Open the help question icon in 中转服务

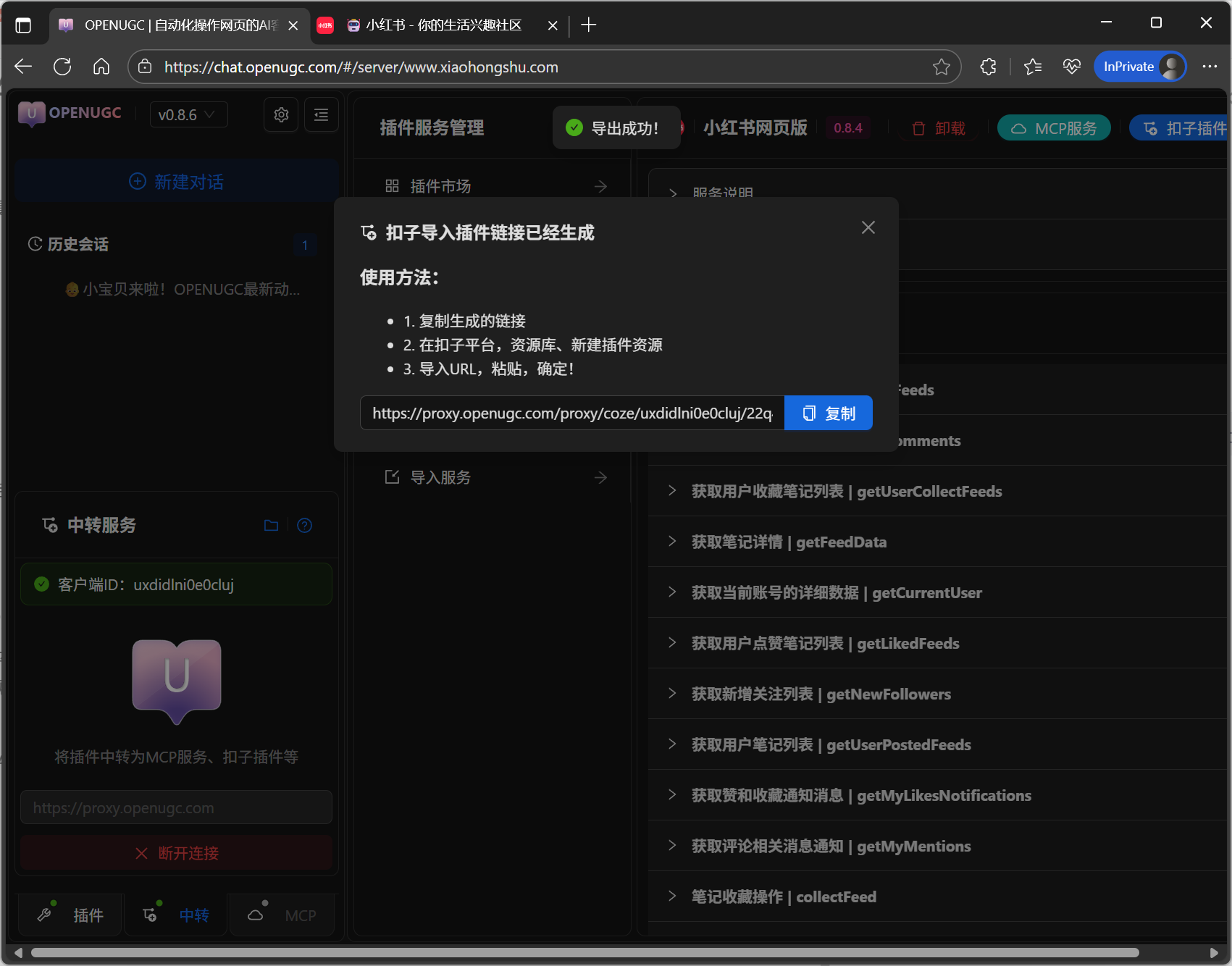click(x=305, y=526)
